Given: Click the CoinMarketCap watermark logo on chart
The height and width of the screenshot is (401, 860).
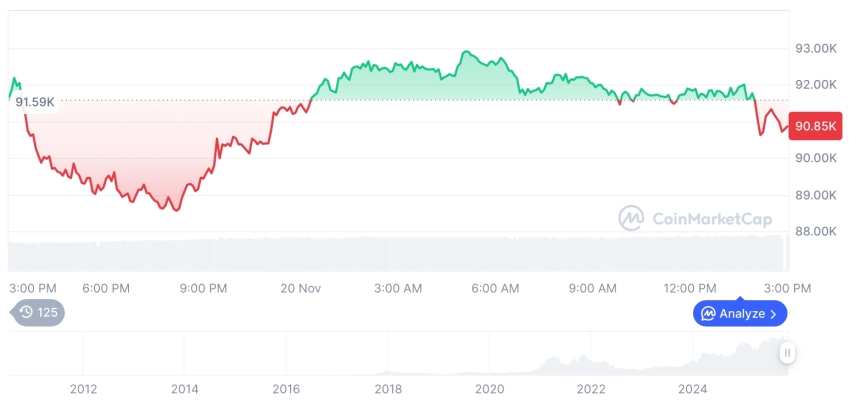Looking at the screenshot, I should pos(631,218).
